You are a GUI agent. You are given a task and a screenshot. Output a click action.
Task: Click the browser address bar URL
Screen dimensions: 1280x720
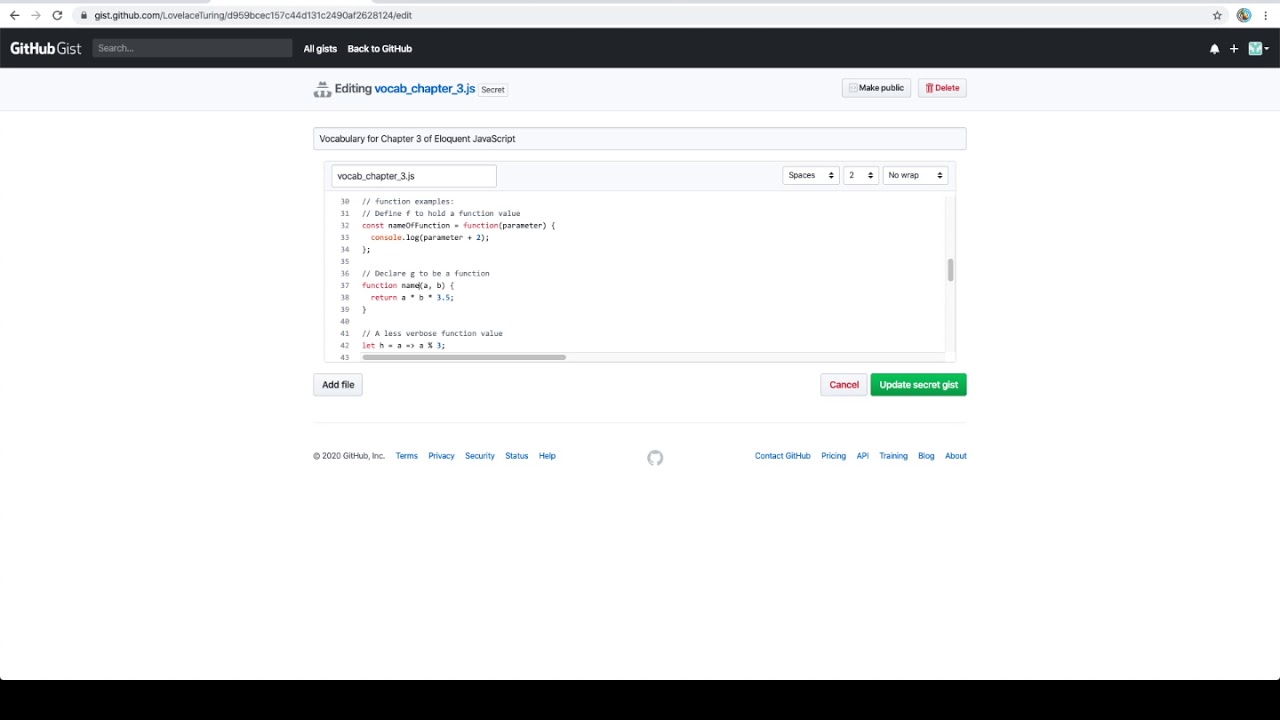click(253, 15)
